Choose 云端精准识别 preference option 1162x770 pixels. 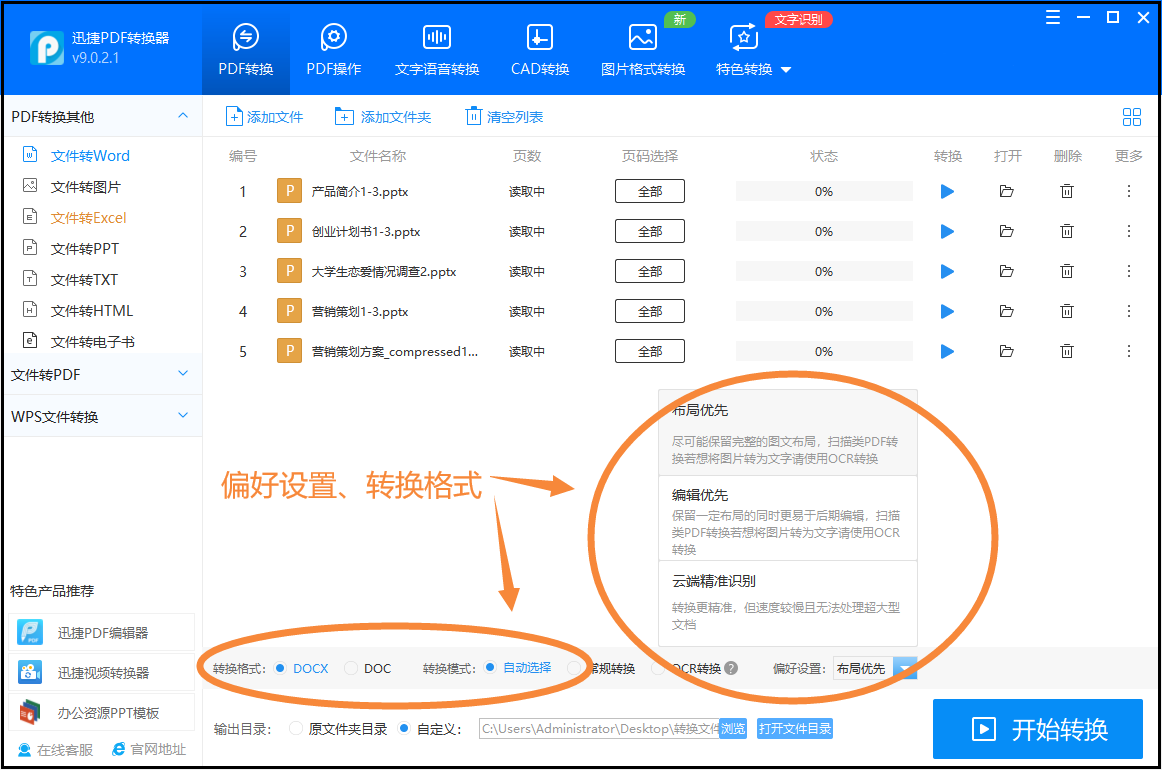788,603
